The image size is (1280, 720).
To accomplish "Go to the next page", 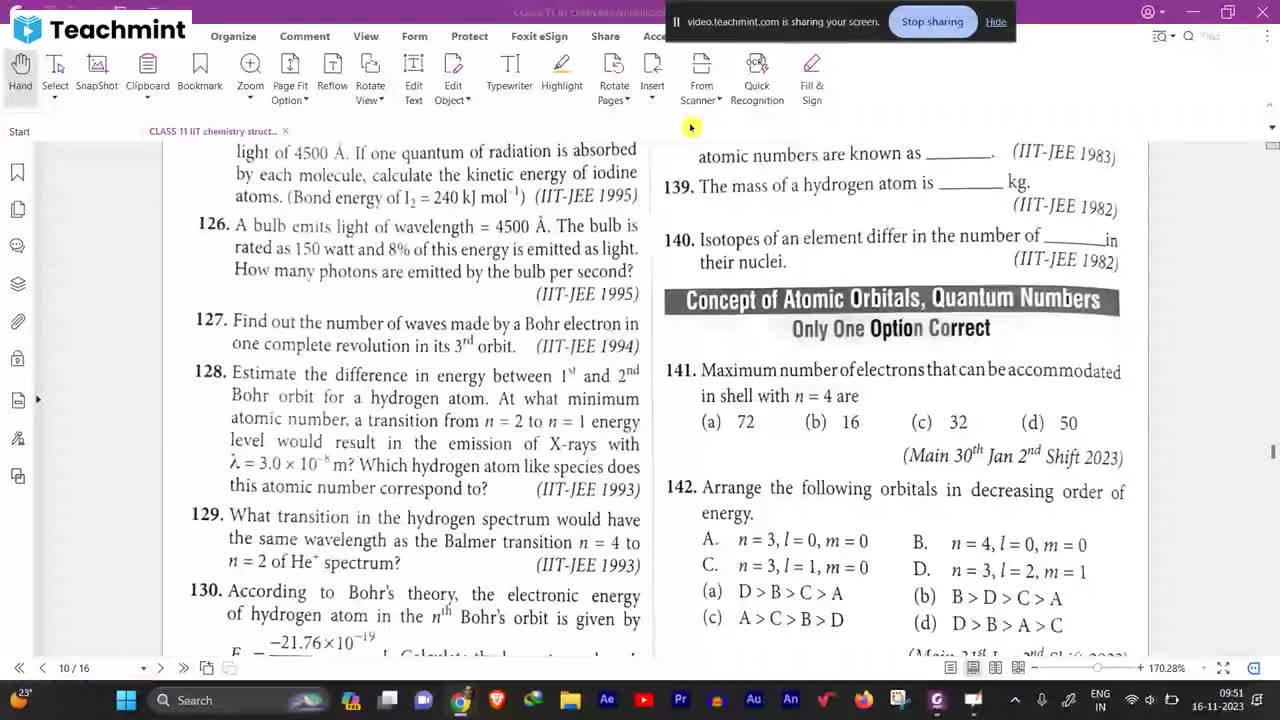I will (x=160, y=668).
